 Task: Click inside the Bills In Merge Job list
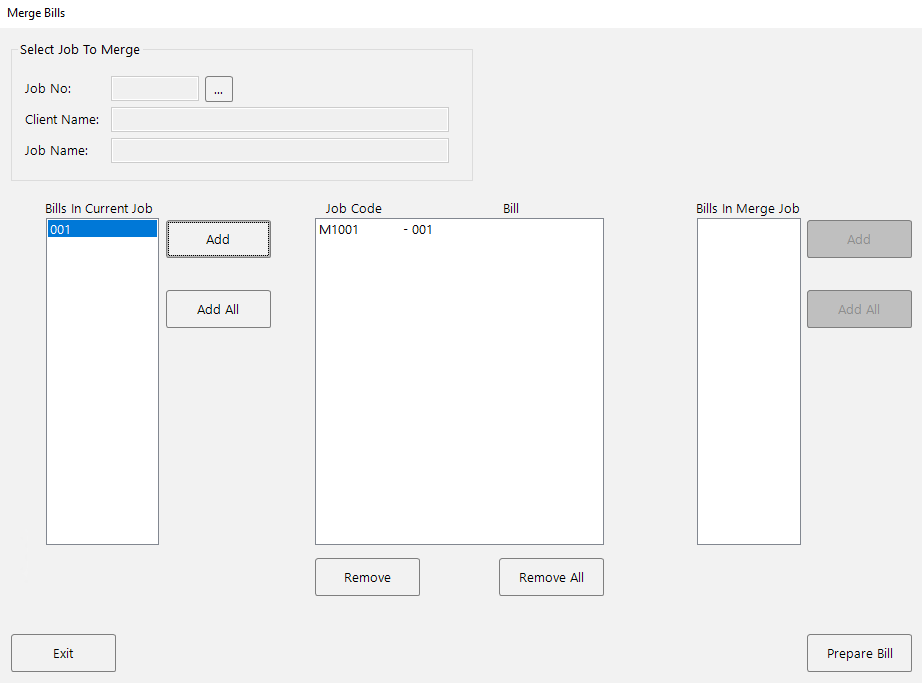[748, 380]
